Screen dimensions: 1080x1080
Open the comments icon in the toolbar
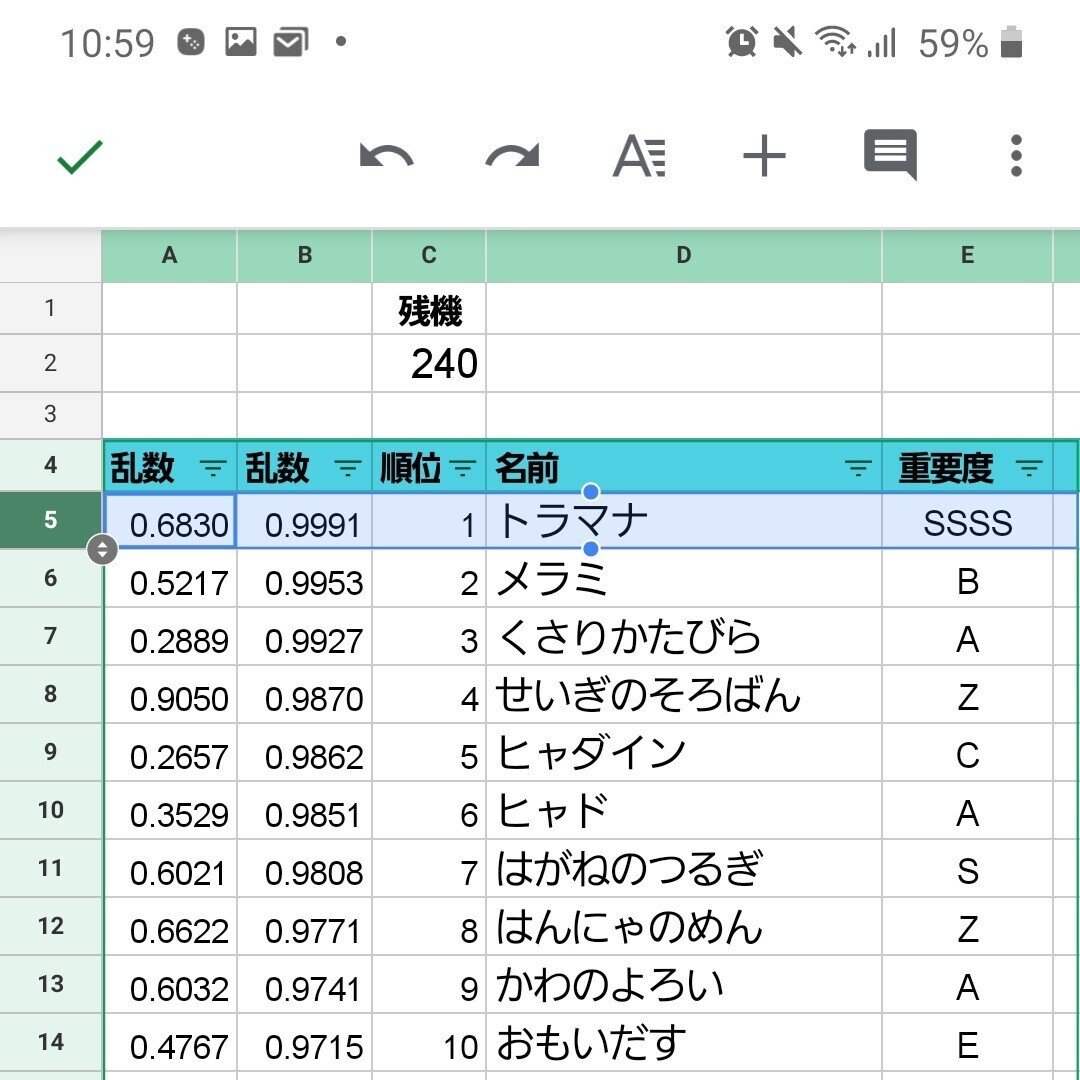pyautogui.click(x=889, y=155)
